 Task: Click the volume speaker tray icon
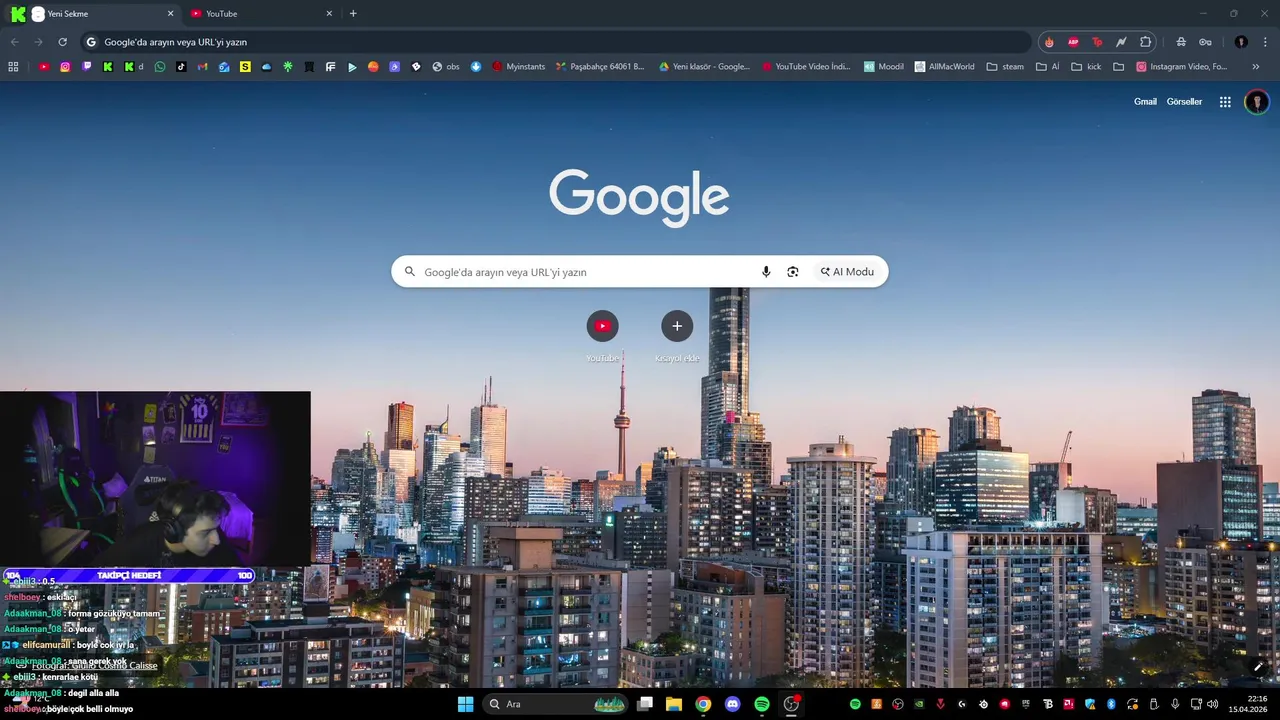1212,704
